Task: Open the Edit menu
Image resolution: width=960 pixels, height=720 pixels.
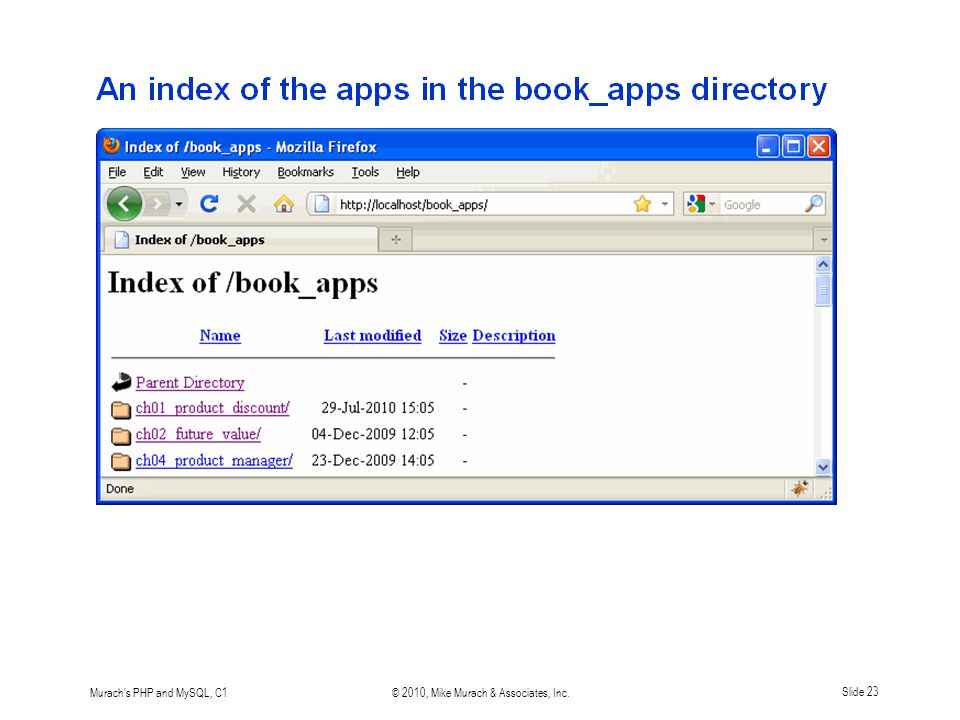Action: (153, 172)
